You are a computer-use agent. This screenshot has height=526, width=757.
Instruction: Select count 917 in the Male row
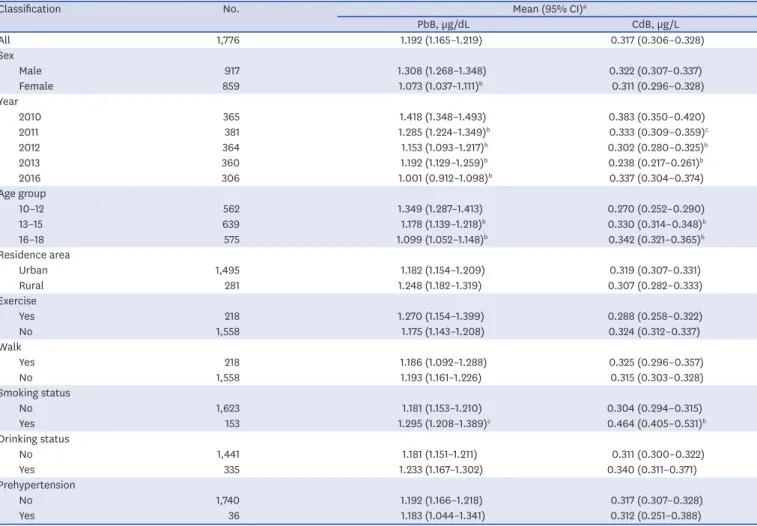[232, 71]
